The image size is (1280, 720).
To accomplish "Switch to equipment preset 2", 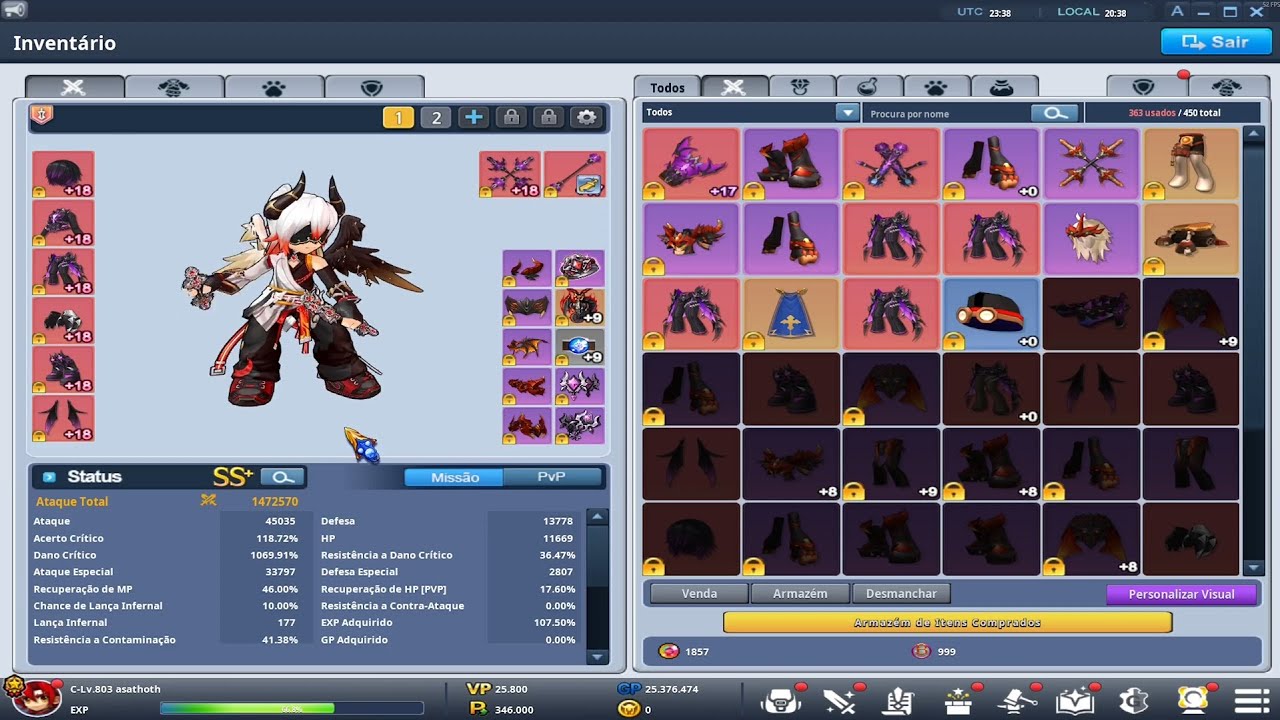I will click(435, 117).
